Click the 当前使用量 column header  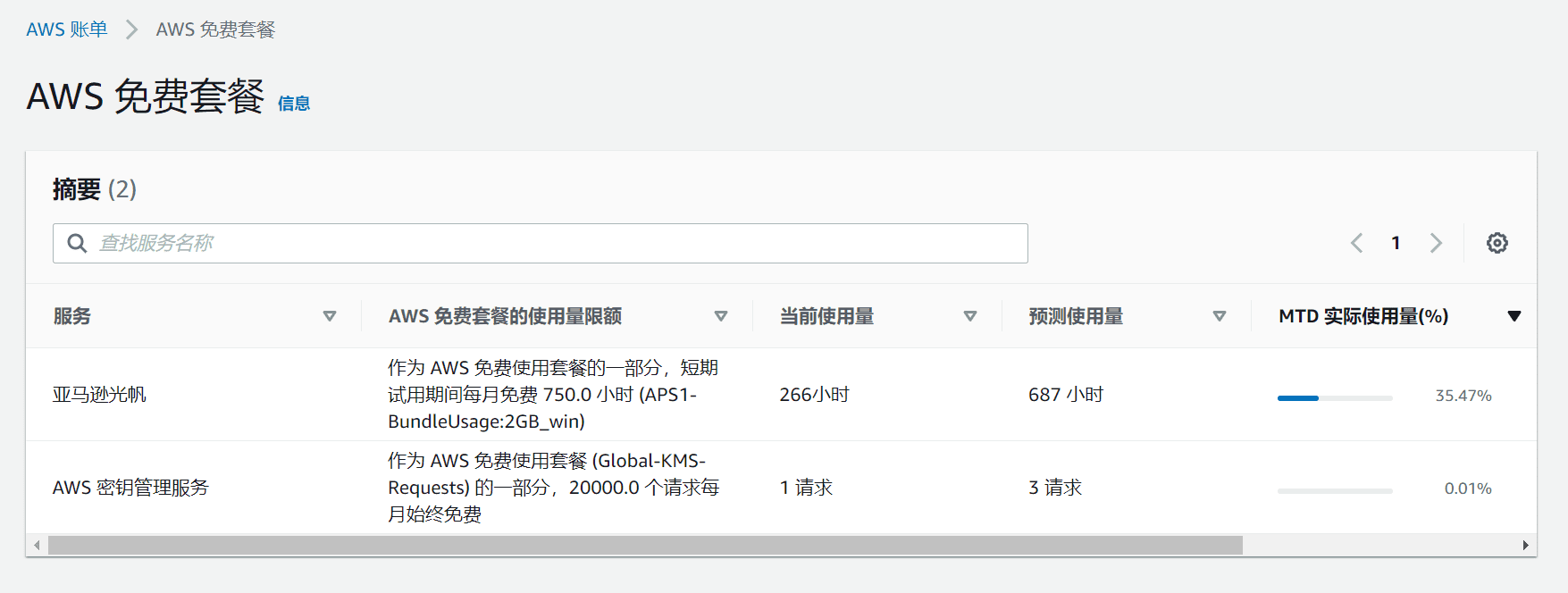click(x=826, y=316)
